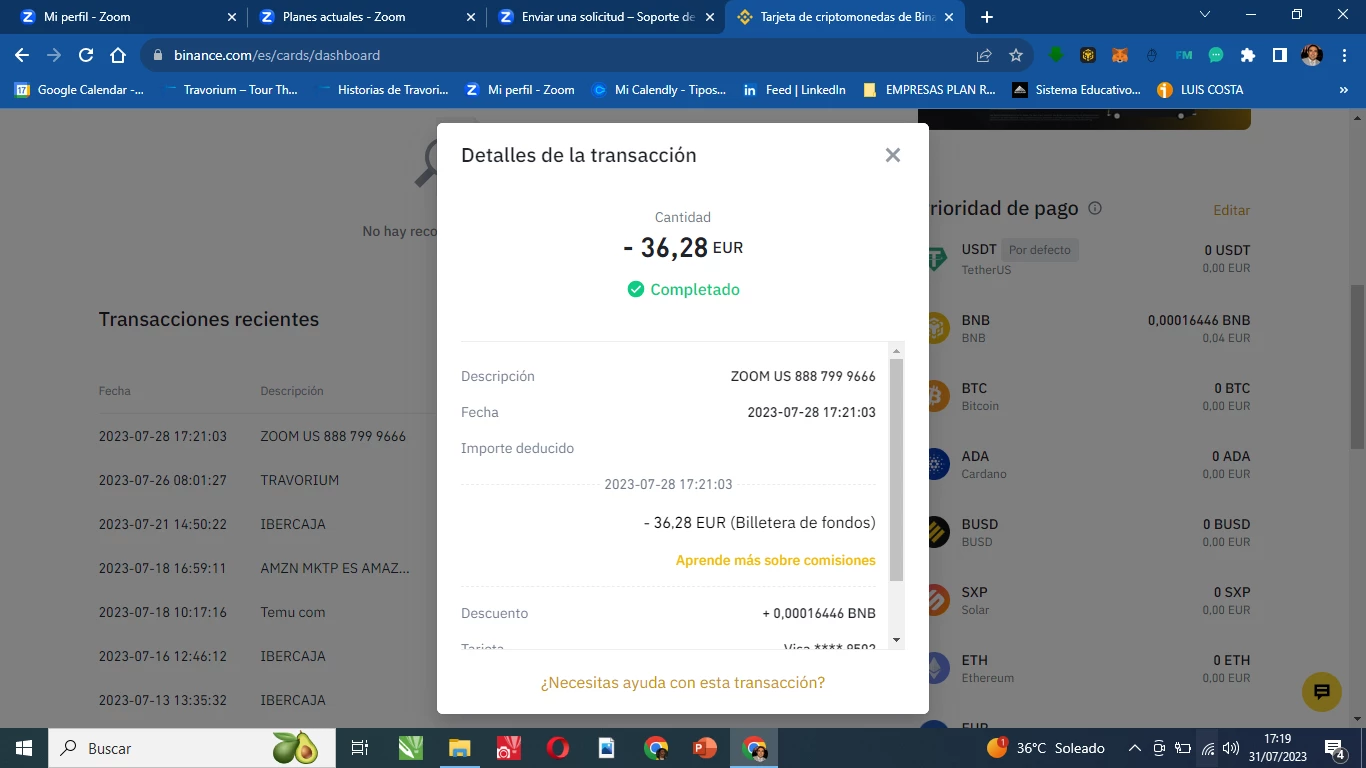1366x768 pixels.
Task: Select the ETH Ethereum coin icon
Action: pyautogui.click(x=936, y=668)
